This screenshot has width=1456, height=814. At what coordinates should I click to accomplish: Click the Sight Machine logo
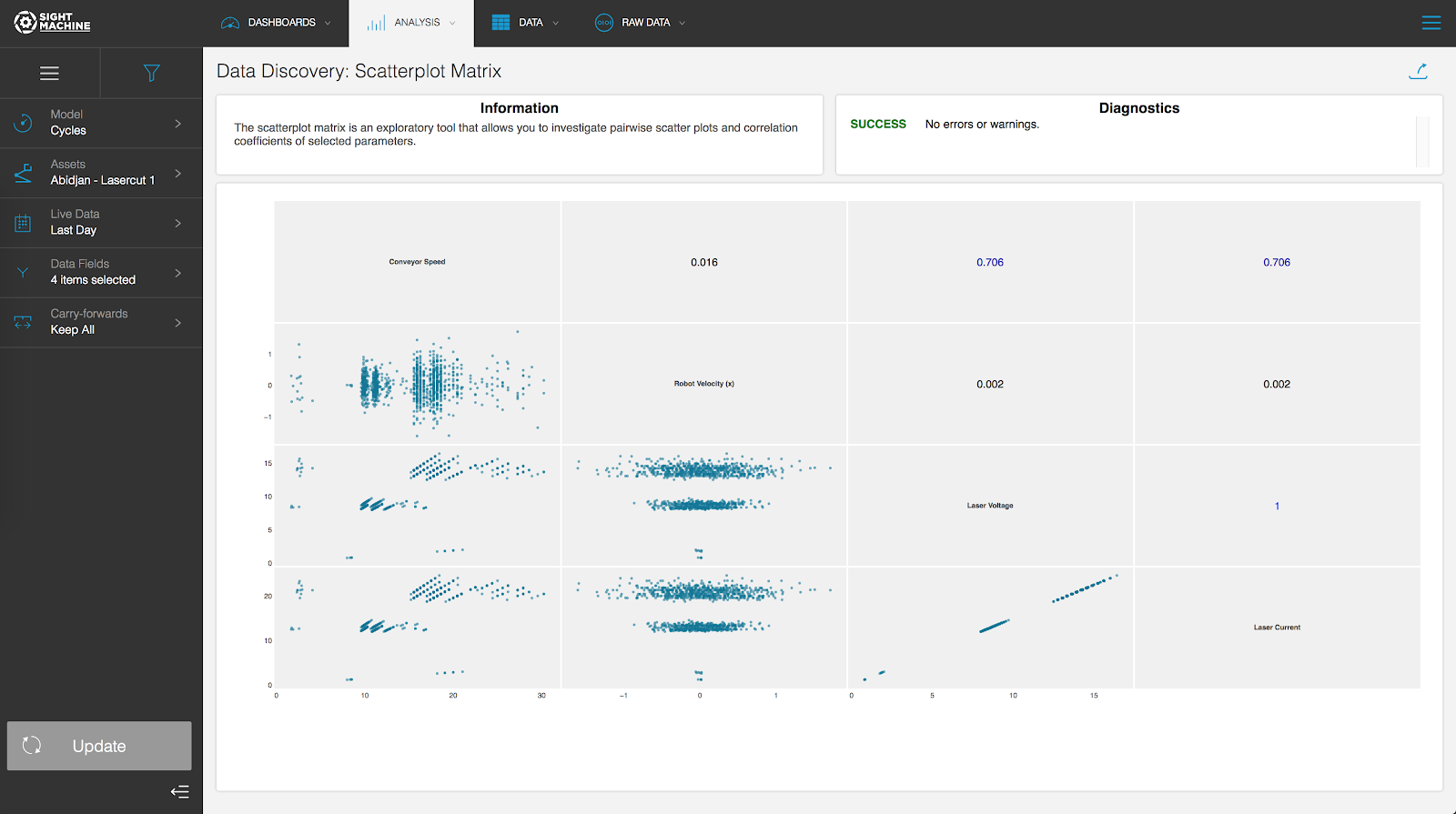(52, 22)
